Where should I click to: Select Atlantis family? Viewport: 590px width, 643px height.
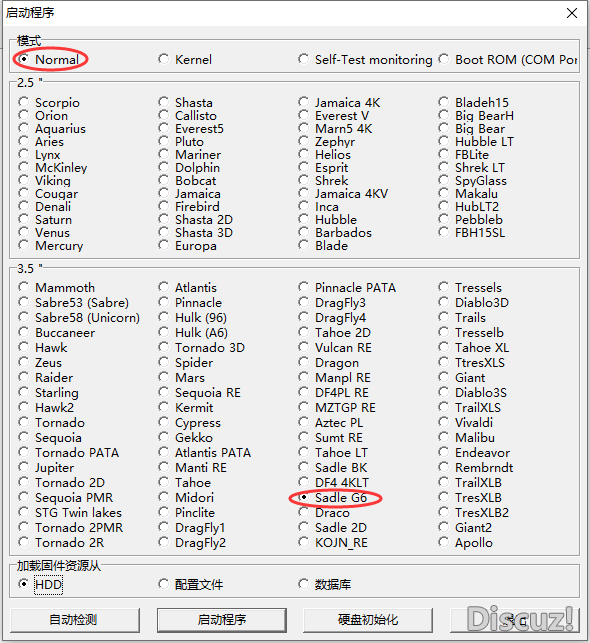click(164, 287)
